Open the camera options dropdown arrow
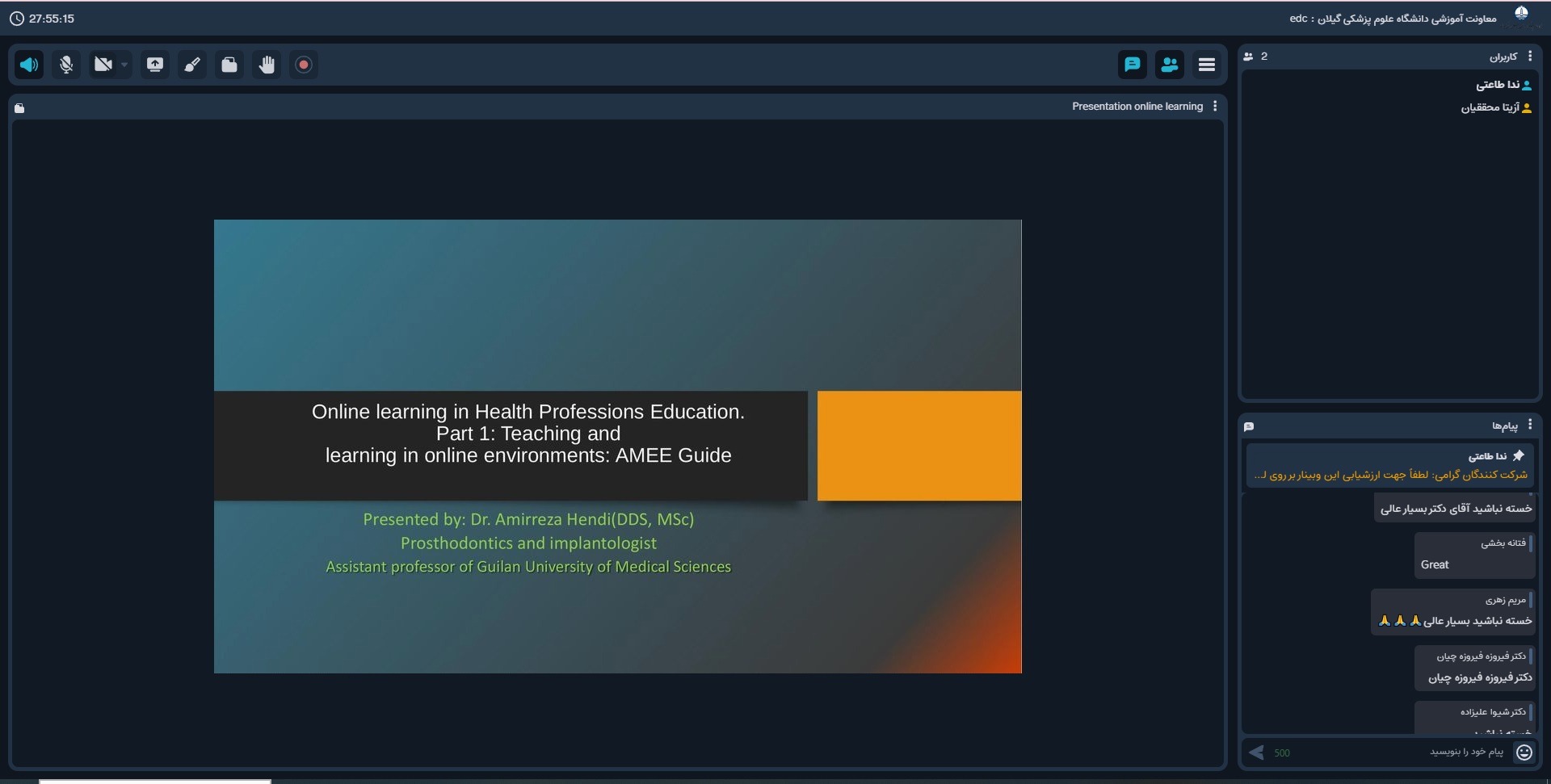Image resolution: width=1551 pixels, height=784 pixels. (x=124, y=65)
